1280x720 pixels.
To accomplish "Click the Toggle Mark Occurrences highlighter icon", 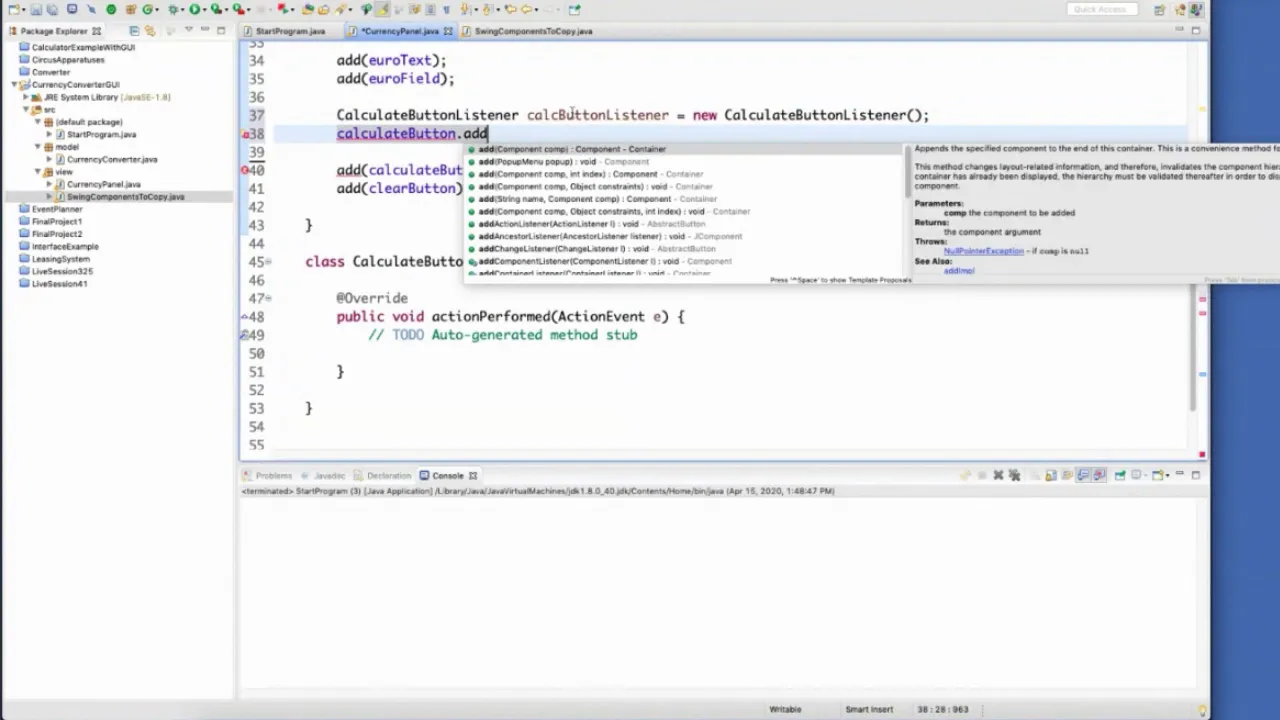I will 382,10.
